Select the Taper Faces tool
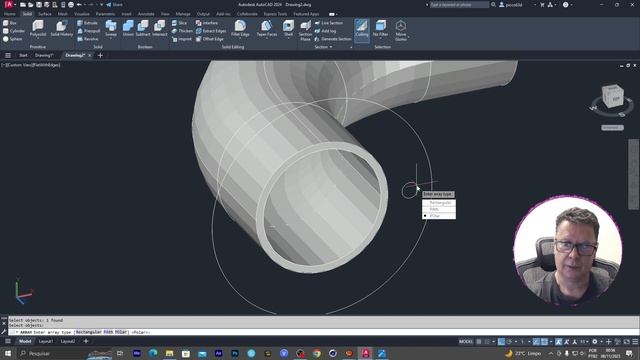This screenshot has height=360, width=640. (267, 29)
